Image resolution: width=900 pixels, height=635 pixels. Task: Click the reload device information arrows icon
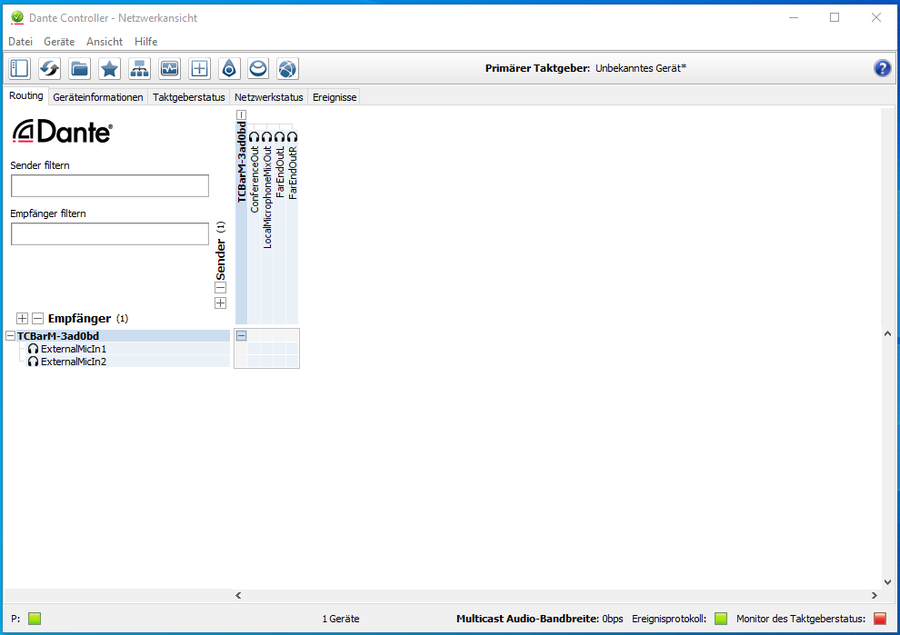point(50,69)
